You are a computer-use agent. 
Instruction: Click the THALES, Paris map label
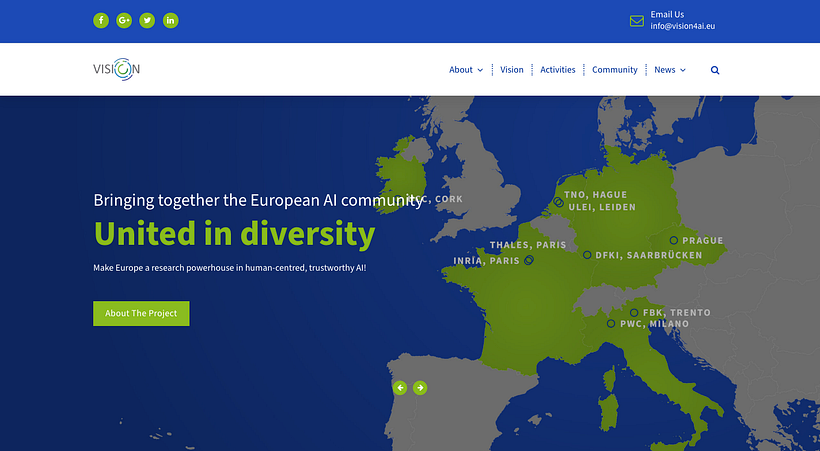click(528, 245)
